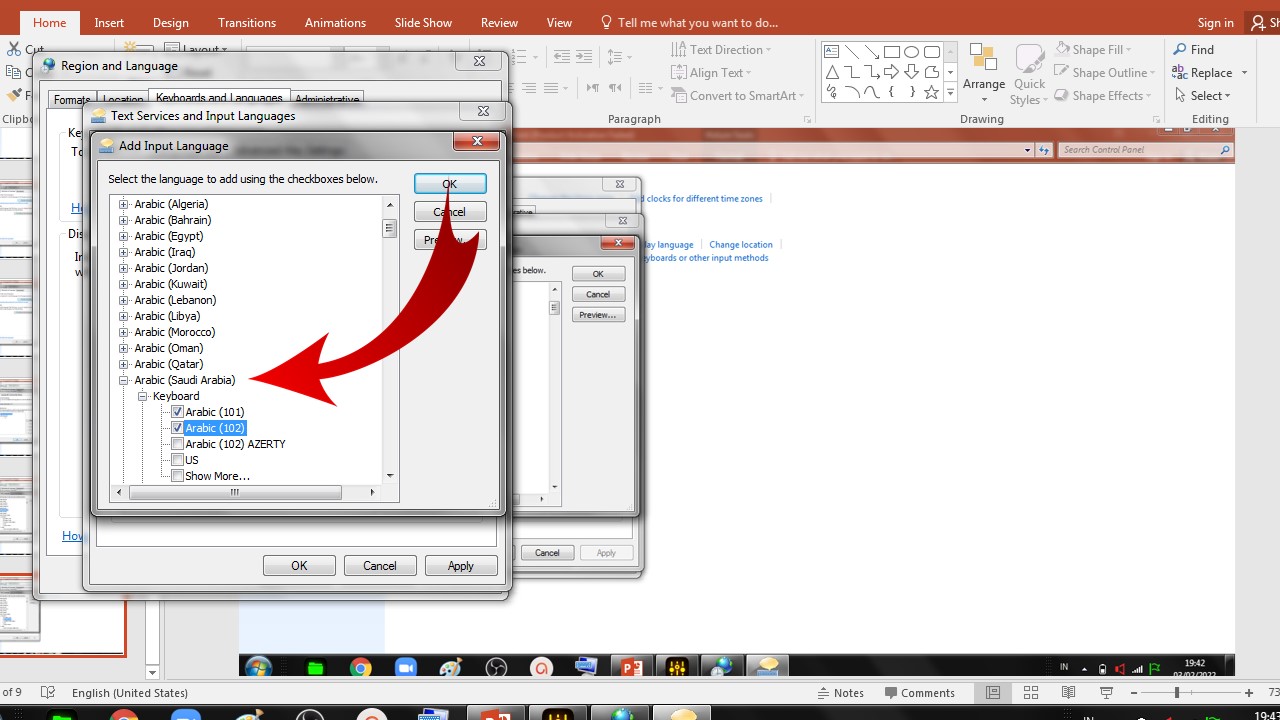Select the straight Line shape

pyautogui.click(x=852, y=52)
